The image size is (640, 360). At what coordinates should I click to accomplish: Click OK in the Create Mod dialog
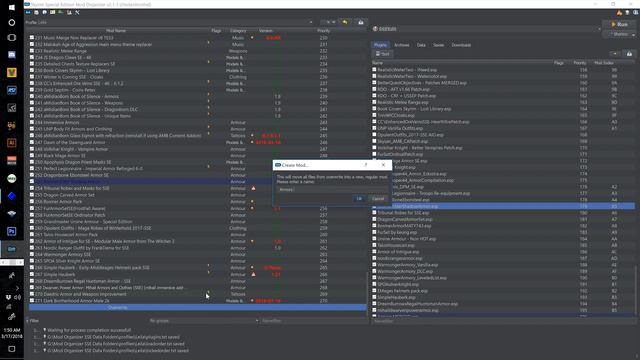click(x=359, y=199)
